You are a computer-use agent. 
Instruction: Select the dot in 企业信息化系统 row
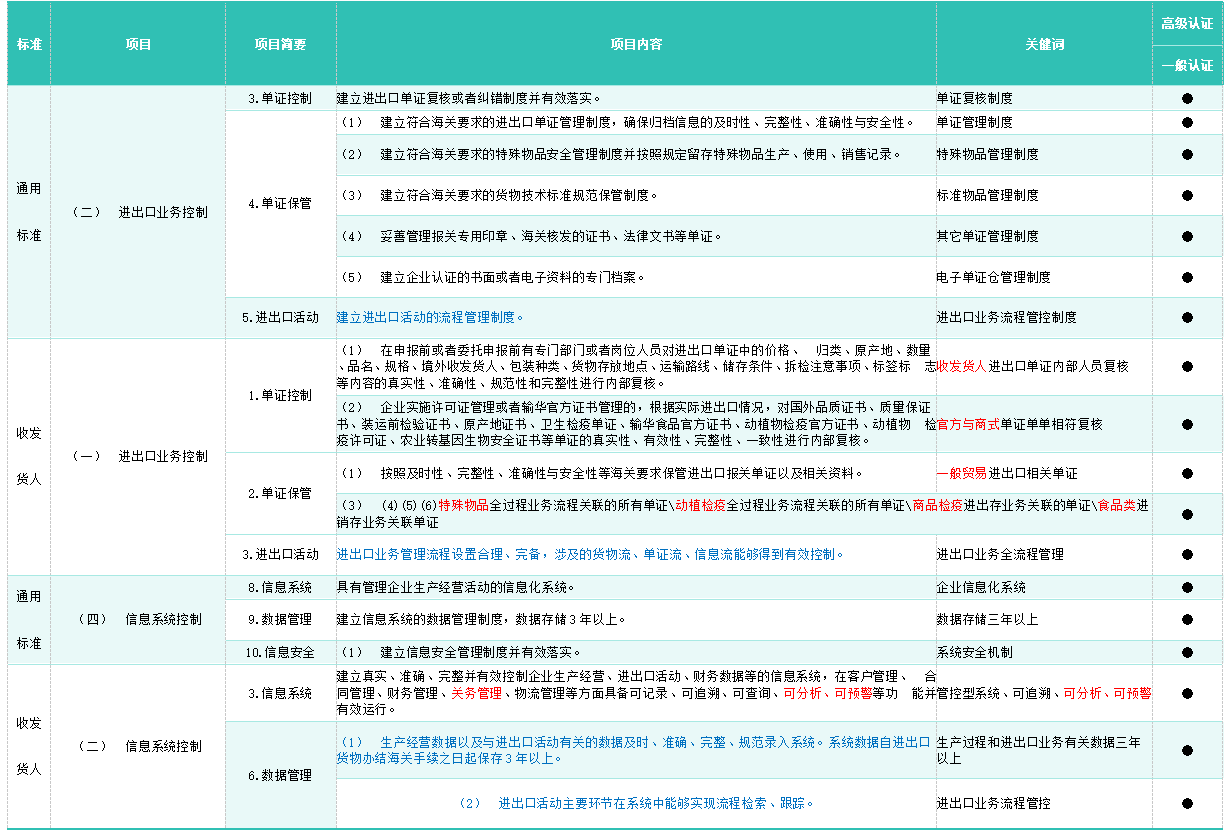point(1187,587)
